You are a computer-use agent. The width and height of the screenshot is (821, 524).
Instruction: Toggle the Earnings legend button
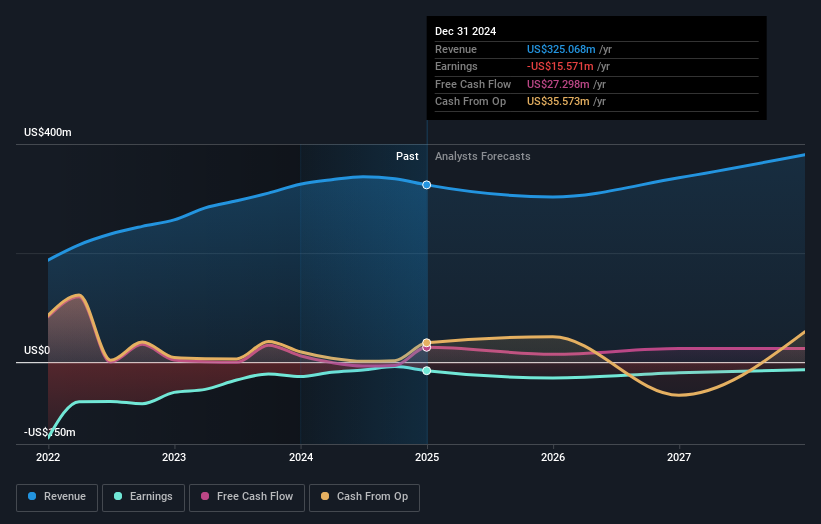point(143,497)
